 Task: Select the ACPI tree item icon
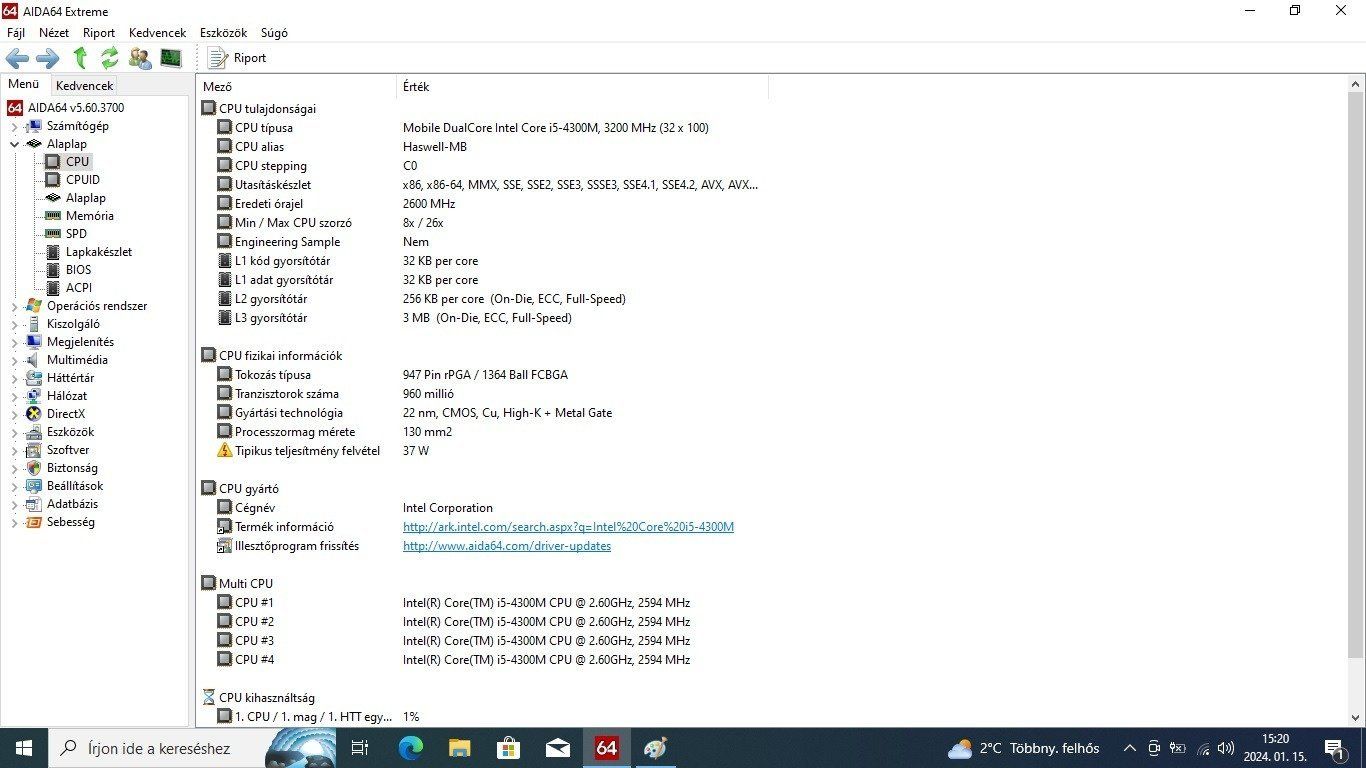coord(53,288)
